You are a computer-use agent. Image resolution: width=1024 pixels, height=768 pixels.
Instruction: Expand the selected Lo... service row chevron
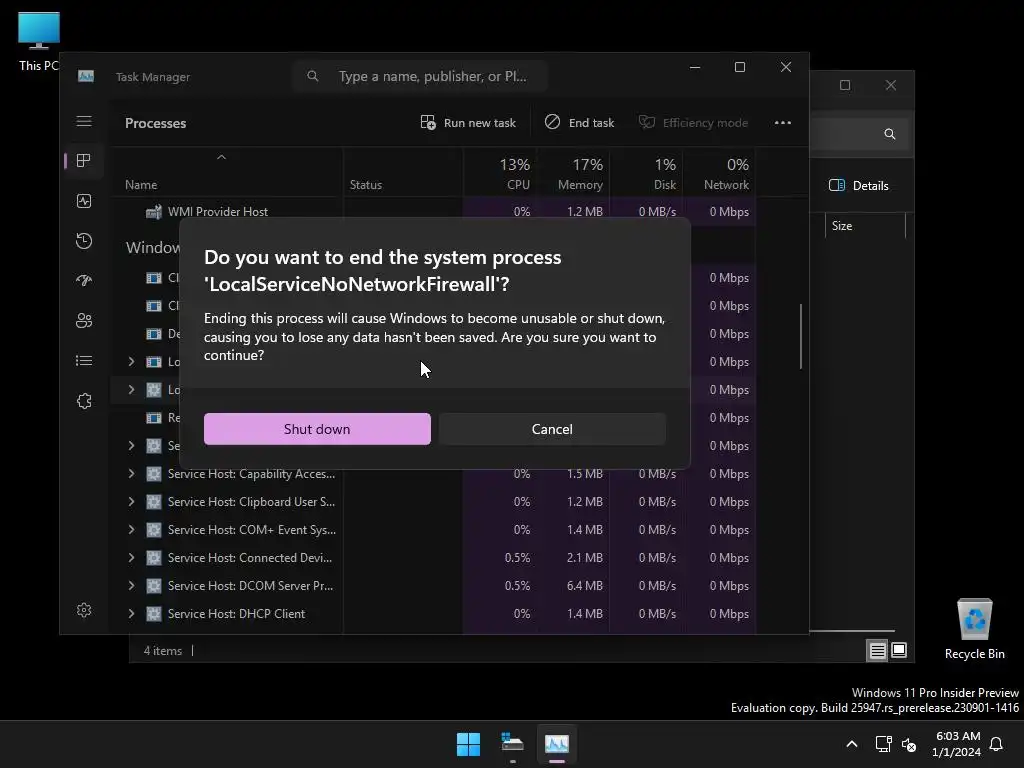(131, 390)
